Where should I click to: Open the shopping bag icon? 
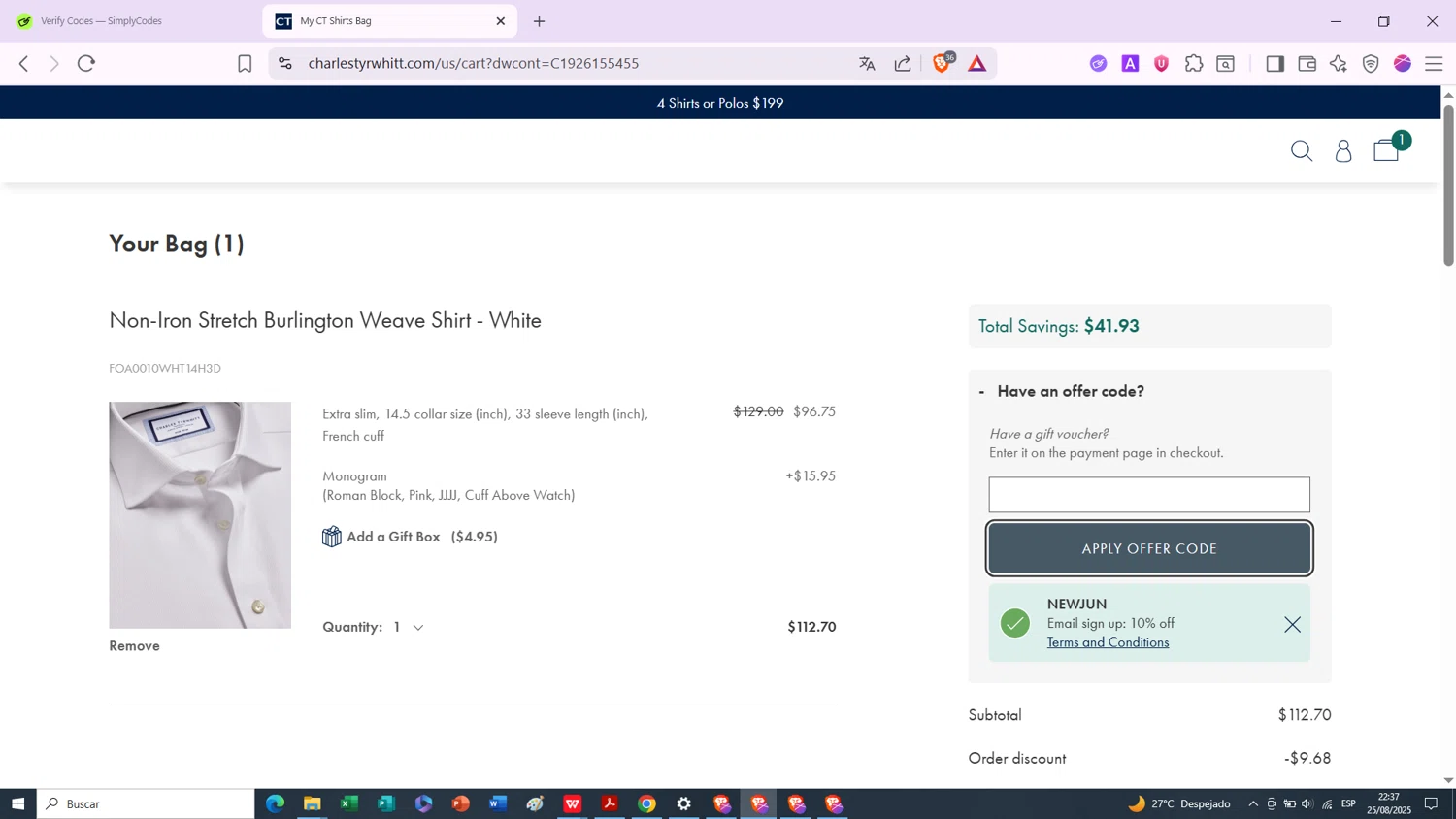(1386, 149)
